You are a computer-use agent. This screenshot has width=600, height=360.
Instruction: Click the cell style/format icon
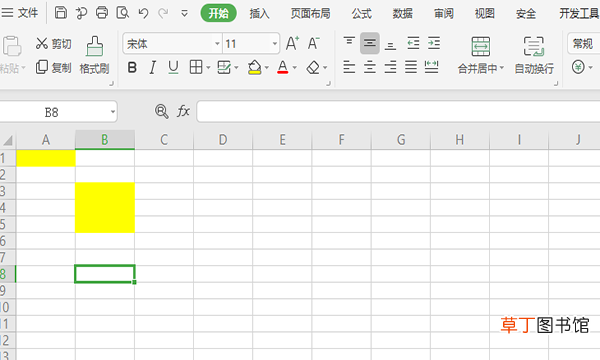coord(224,67)
